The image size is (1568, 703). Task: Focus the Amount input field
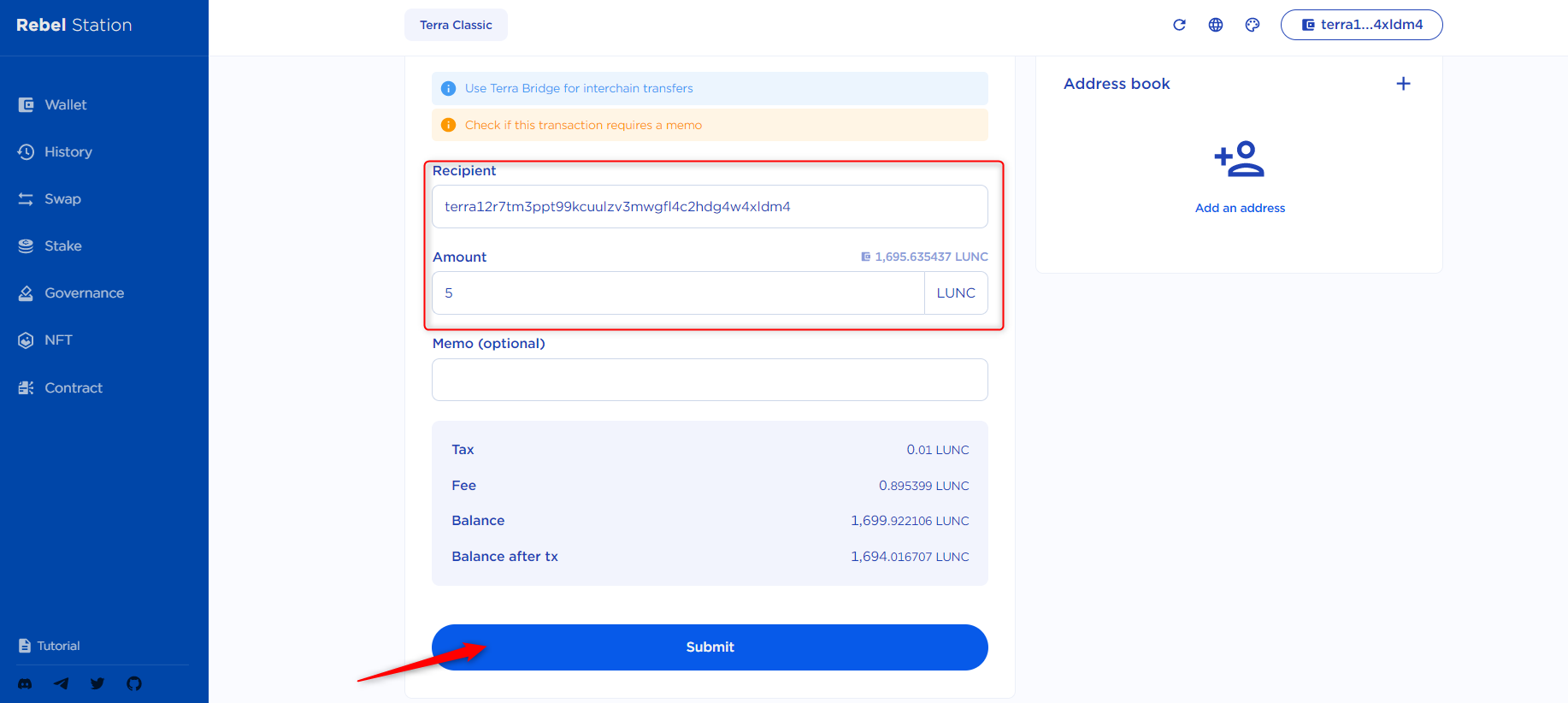(678, 293)
